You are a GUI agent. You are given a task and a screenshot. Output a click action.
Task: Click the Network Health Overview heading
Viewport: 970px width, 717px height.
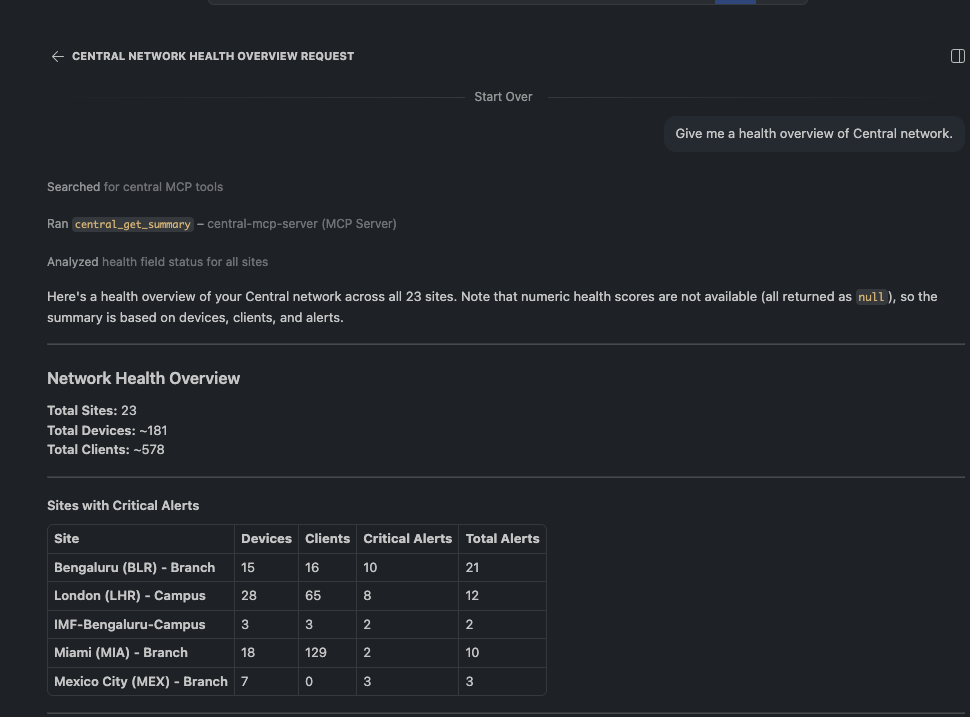point(143,378)
